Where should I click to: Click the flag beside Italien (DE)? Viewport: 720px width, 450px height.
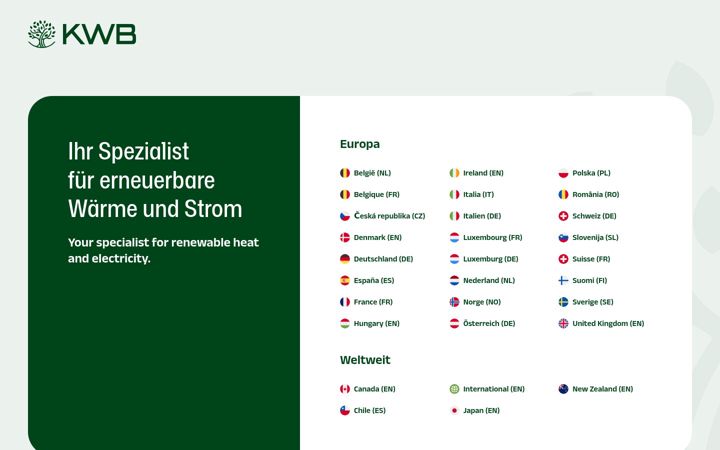click(454, 216)
